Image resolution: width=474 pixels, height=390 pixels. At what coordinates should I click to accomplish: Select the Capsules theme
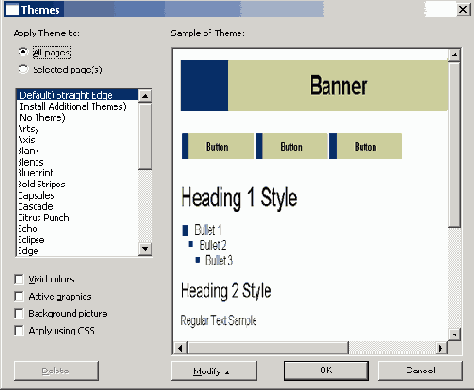[x=77, y=195]
